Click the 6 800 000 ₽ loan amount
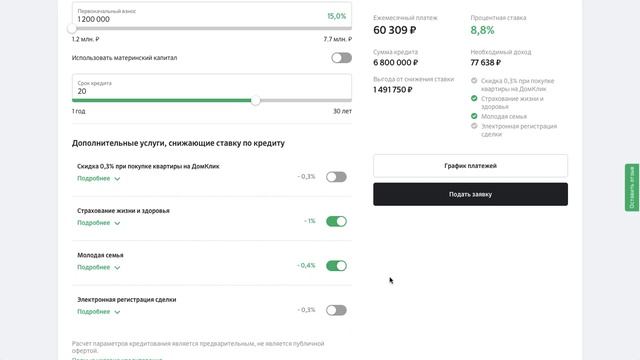This screenshot has width=640, height=360. click(x=396, y=62)
